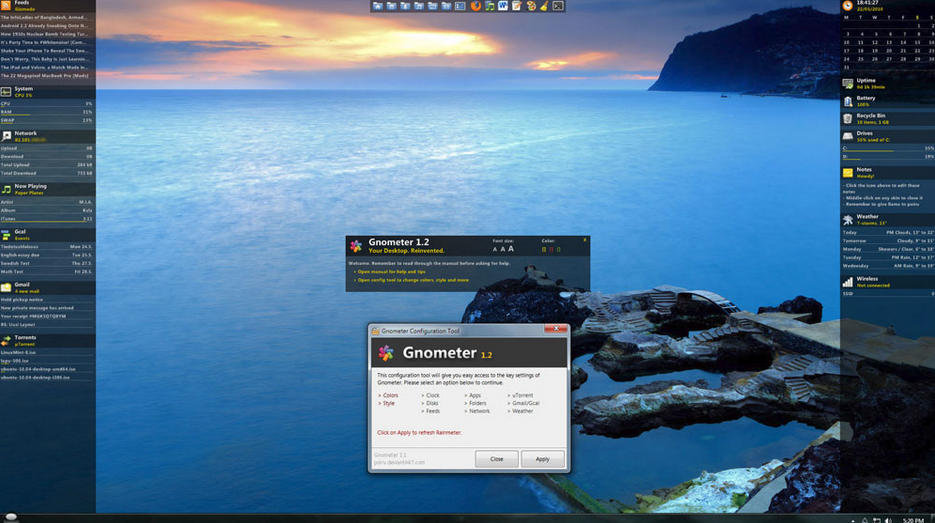Open the Network option in Configuration Tool
935x523 pixels.
click(x=477, y=411)
